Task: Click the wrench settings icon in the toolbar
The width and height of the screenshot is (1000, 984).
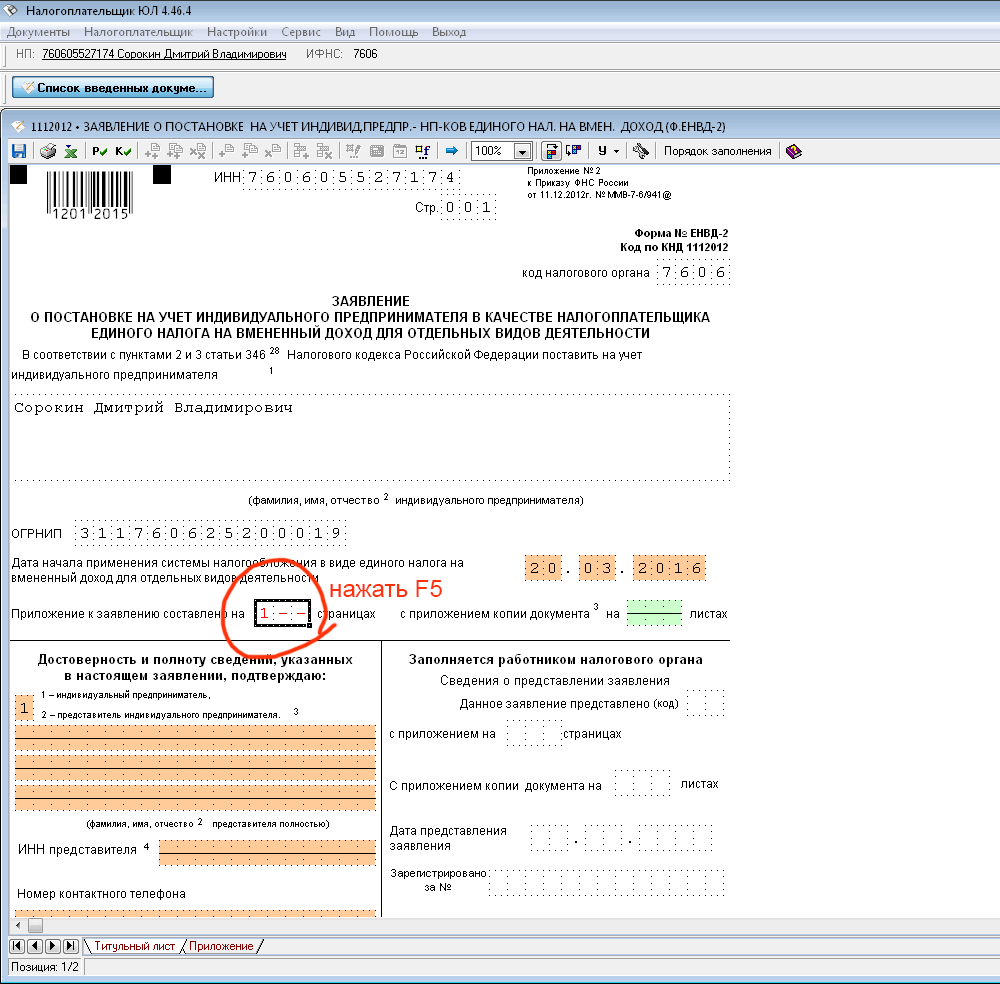Action: 640,151
